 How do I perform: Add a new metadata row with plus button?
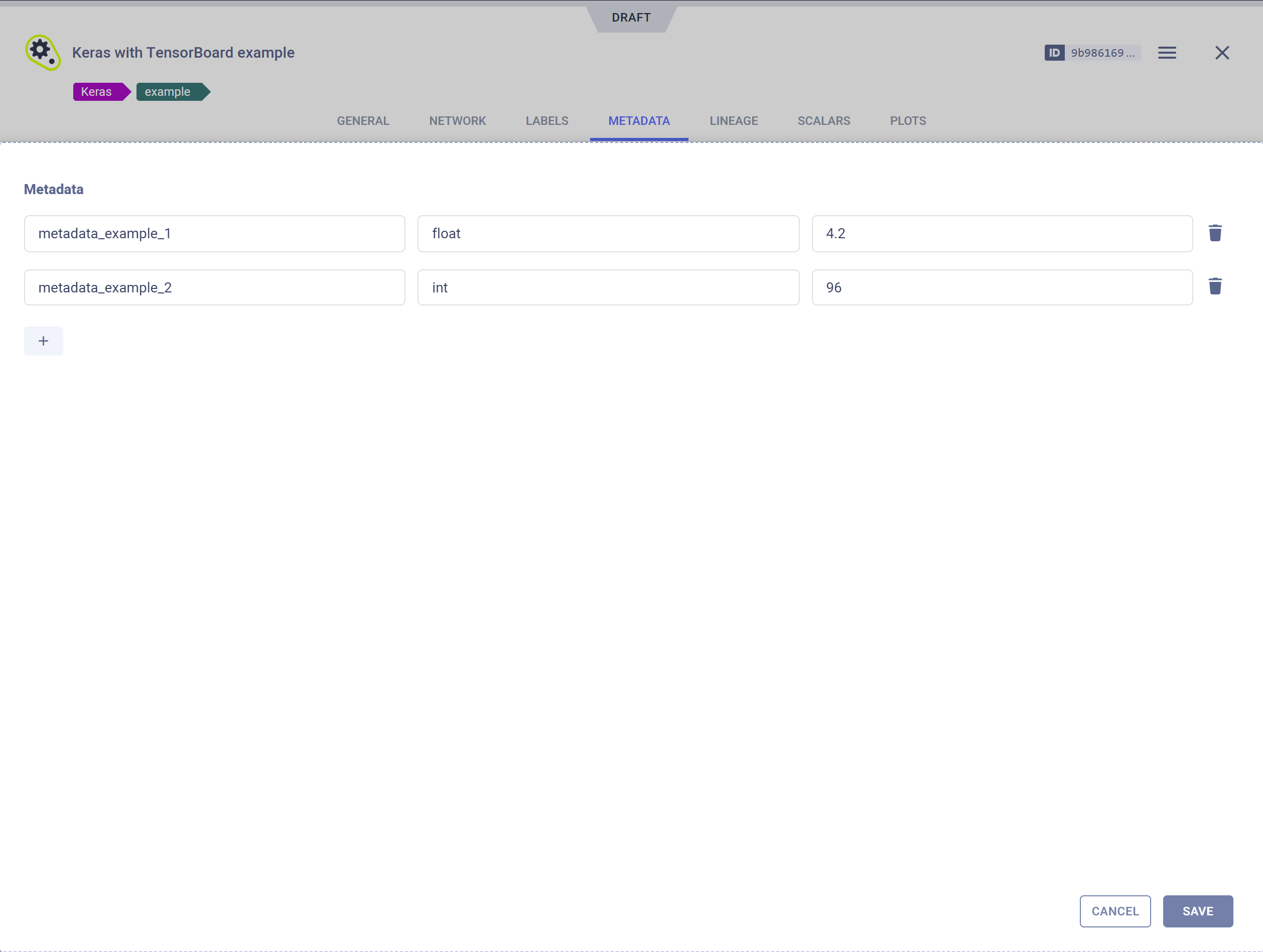coord(43,340)
